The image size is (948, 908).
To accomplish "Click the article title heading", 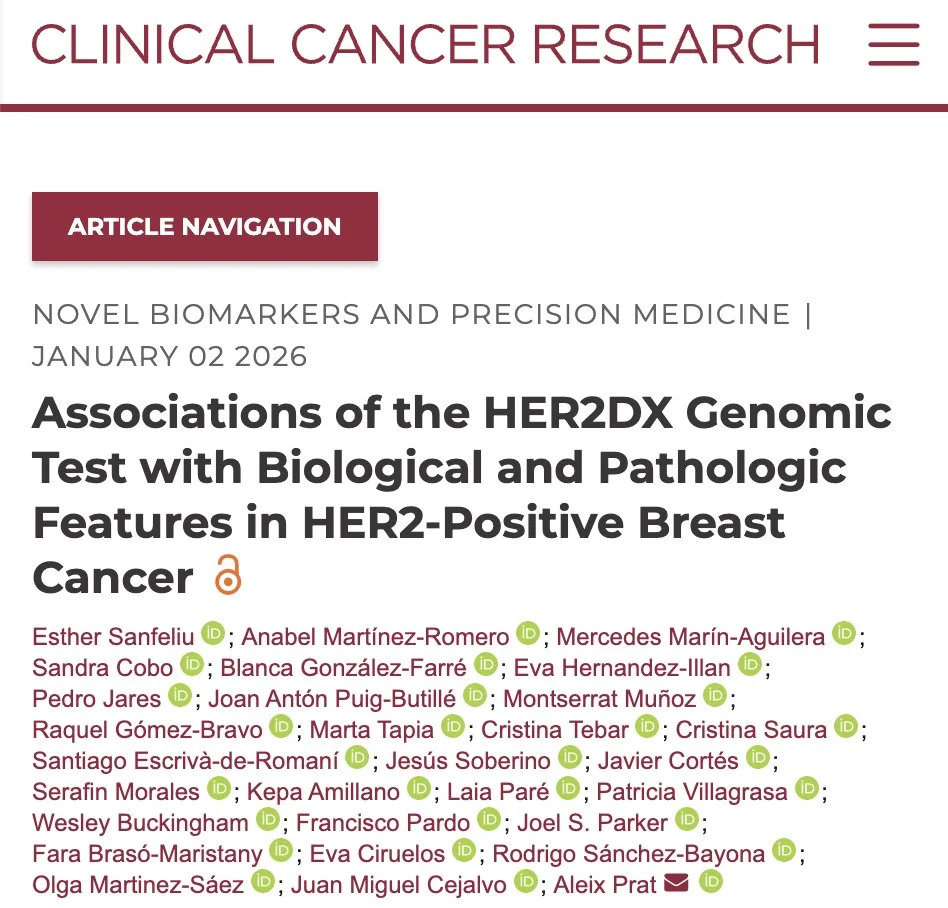I will click(x=461, y=495).
